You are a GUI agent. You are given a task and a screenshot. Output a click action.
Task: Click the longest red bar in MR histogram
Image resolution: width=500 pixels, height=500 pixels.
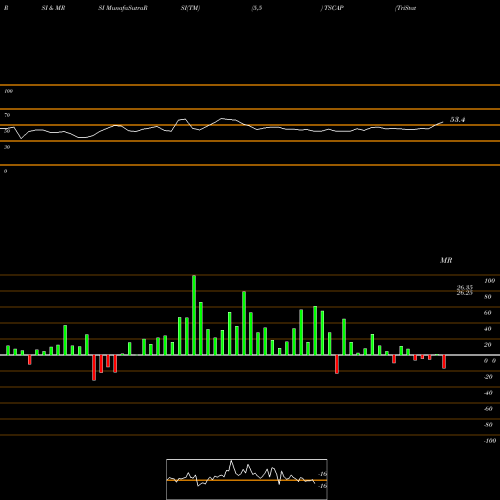click(x=94, y=368)
